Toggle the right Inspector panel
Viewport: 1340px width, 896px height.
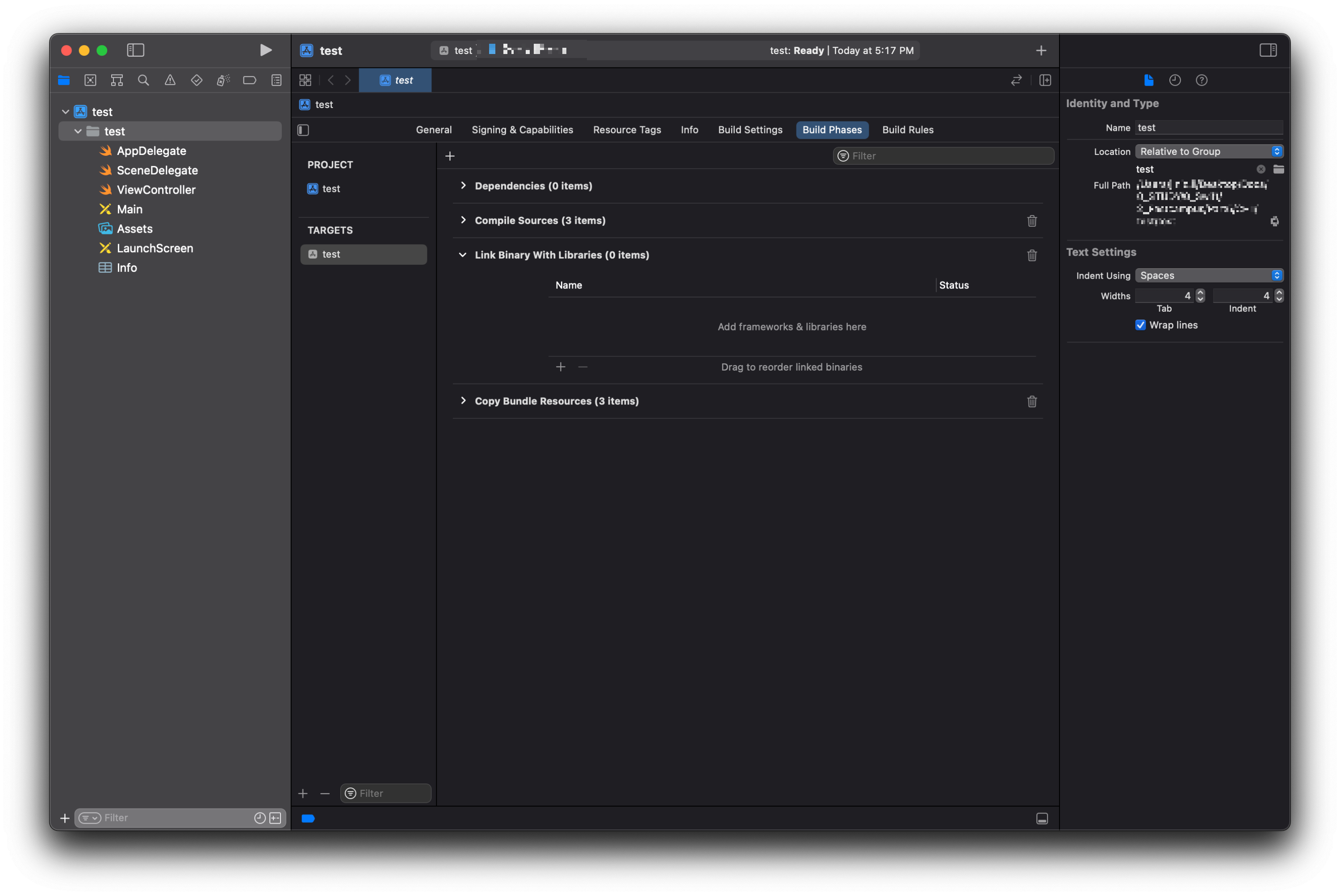pyautogui.click(x=1267, y=50)
